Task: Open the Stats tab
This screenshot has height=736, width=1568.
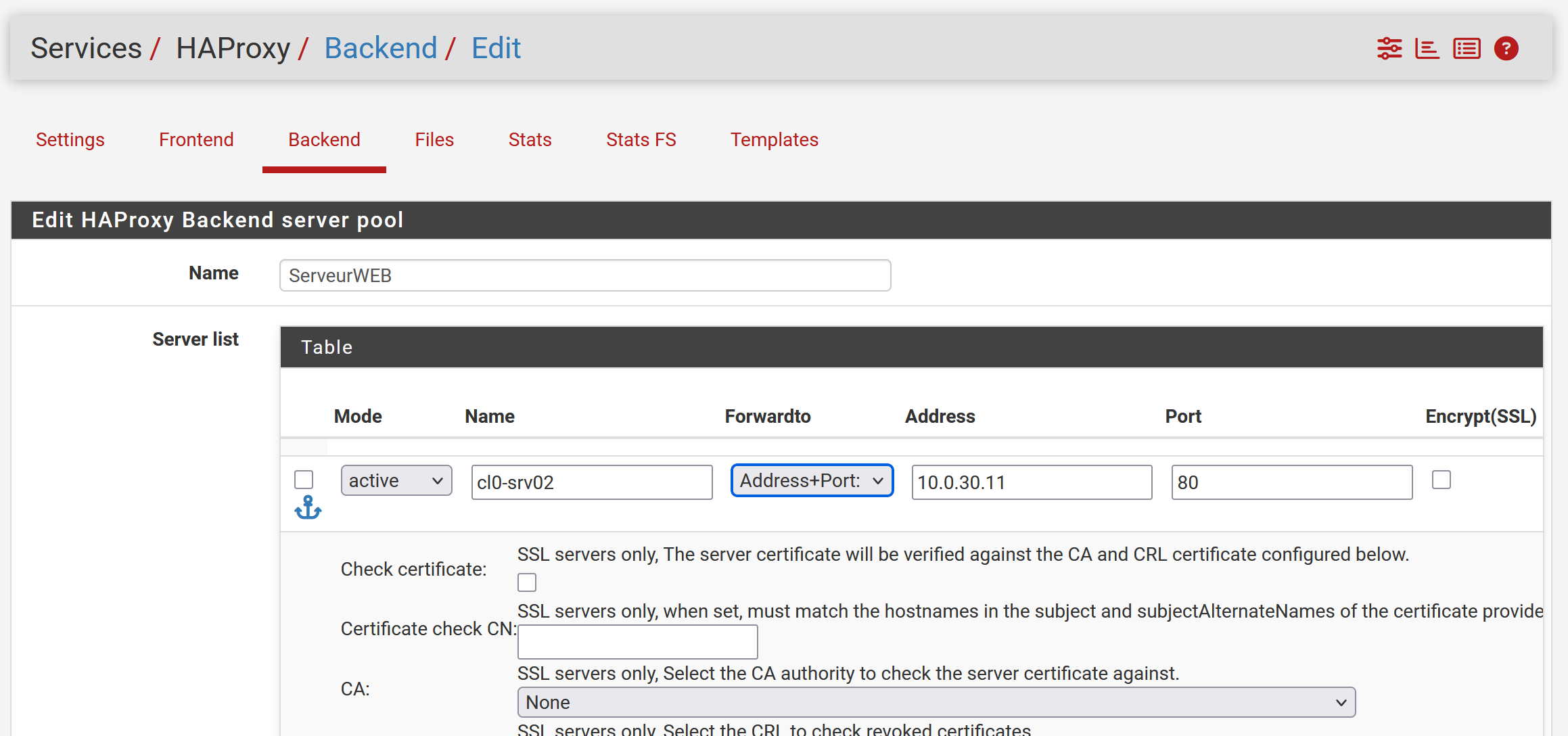Action: [530, 139]
